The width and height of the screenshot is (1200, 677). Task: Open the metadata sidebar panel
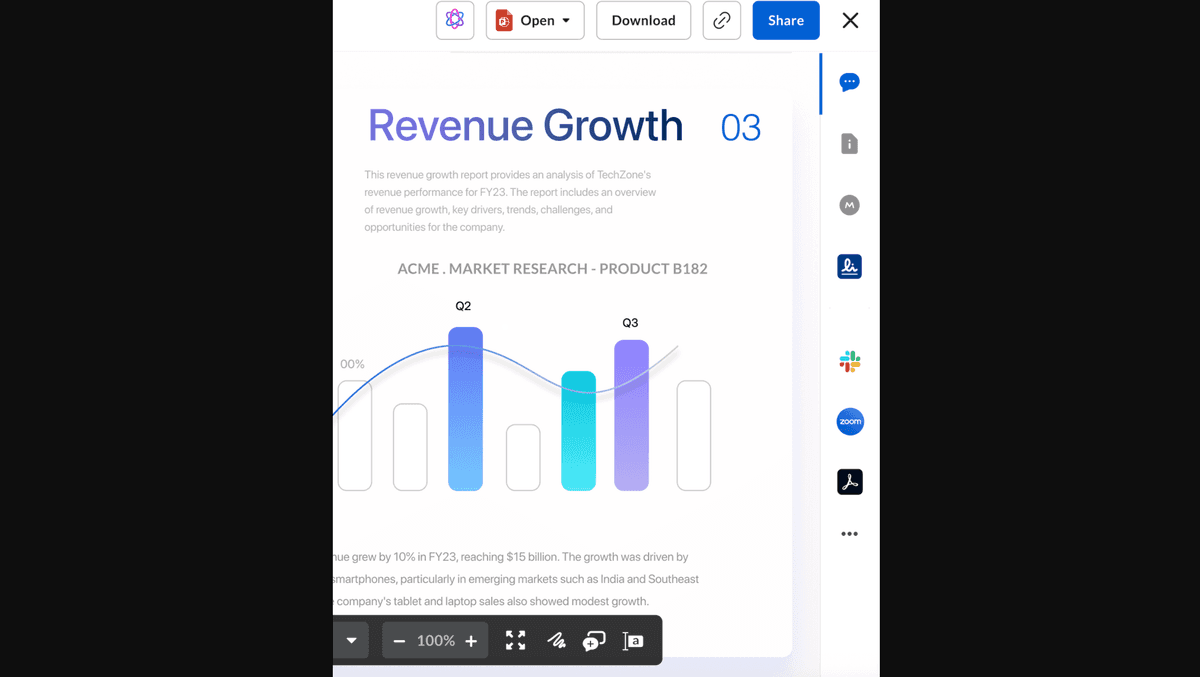pos(849,205)
